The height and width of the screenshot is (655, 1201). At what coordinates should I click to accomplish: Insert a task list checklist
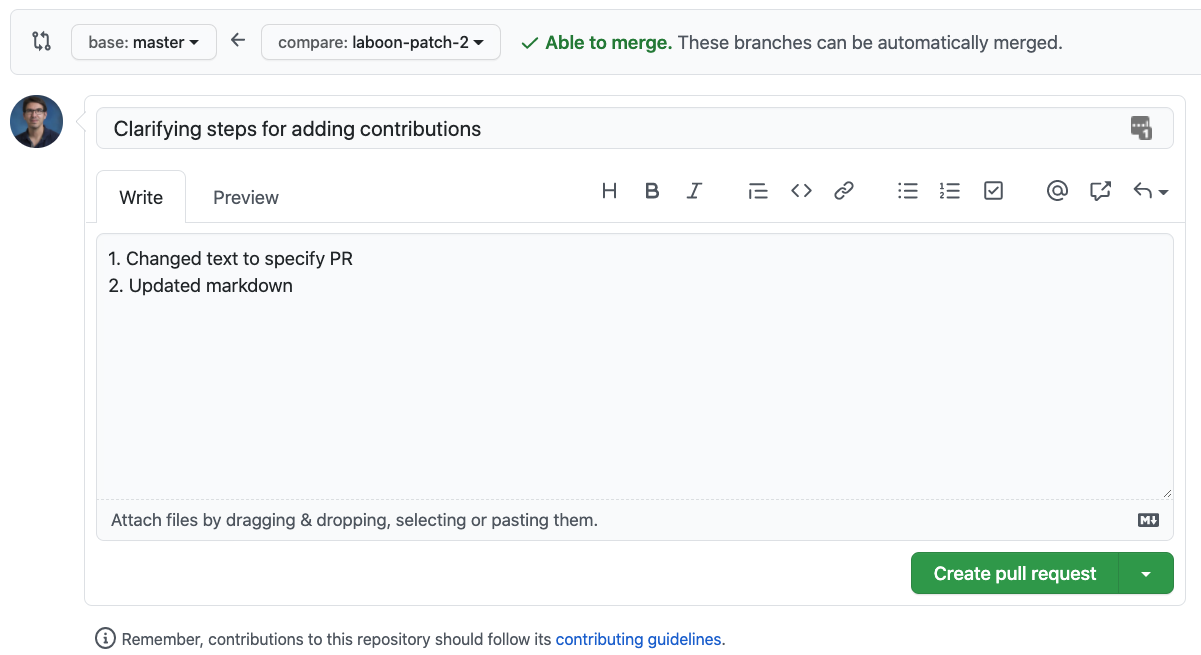coord(993,190)
